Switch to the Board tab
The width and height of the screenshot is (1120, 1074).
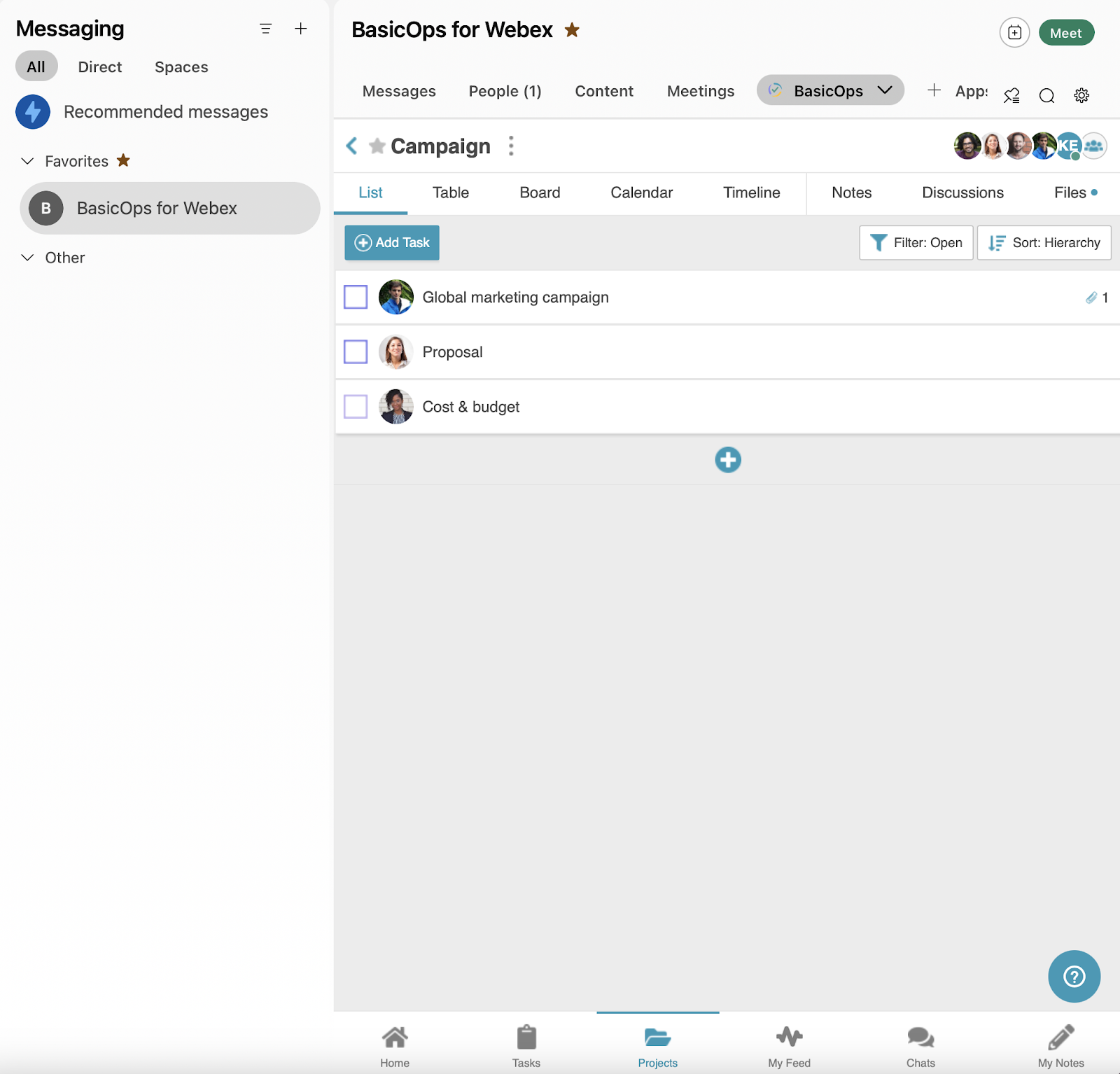point(539,193)
